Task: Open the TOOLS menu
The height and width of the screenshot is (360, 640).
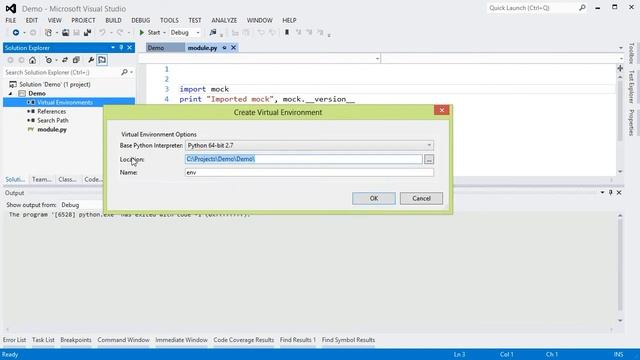Action: pos(169,20)
